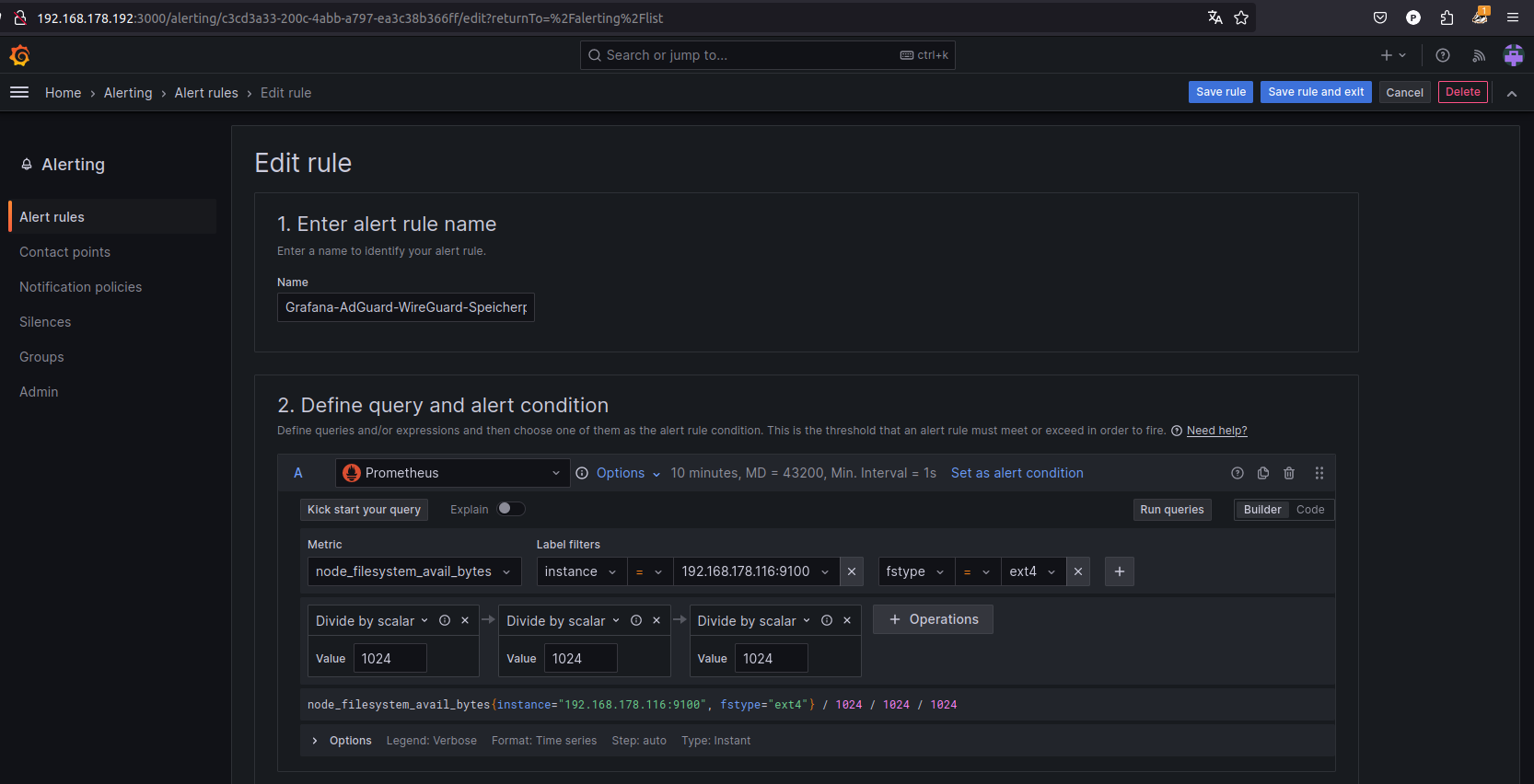This screenshot has width=1534, height=784.
Task: Go to Notification policies page
Action: click(x=80, y=287)
